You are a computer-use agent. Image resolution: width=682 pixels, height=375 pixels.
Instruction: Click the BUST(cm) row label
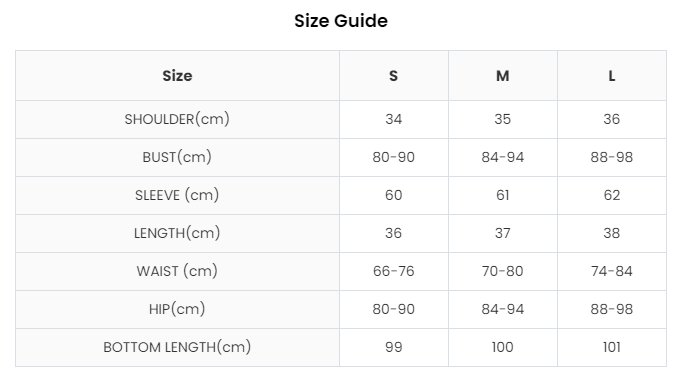[177, 157]
